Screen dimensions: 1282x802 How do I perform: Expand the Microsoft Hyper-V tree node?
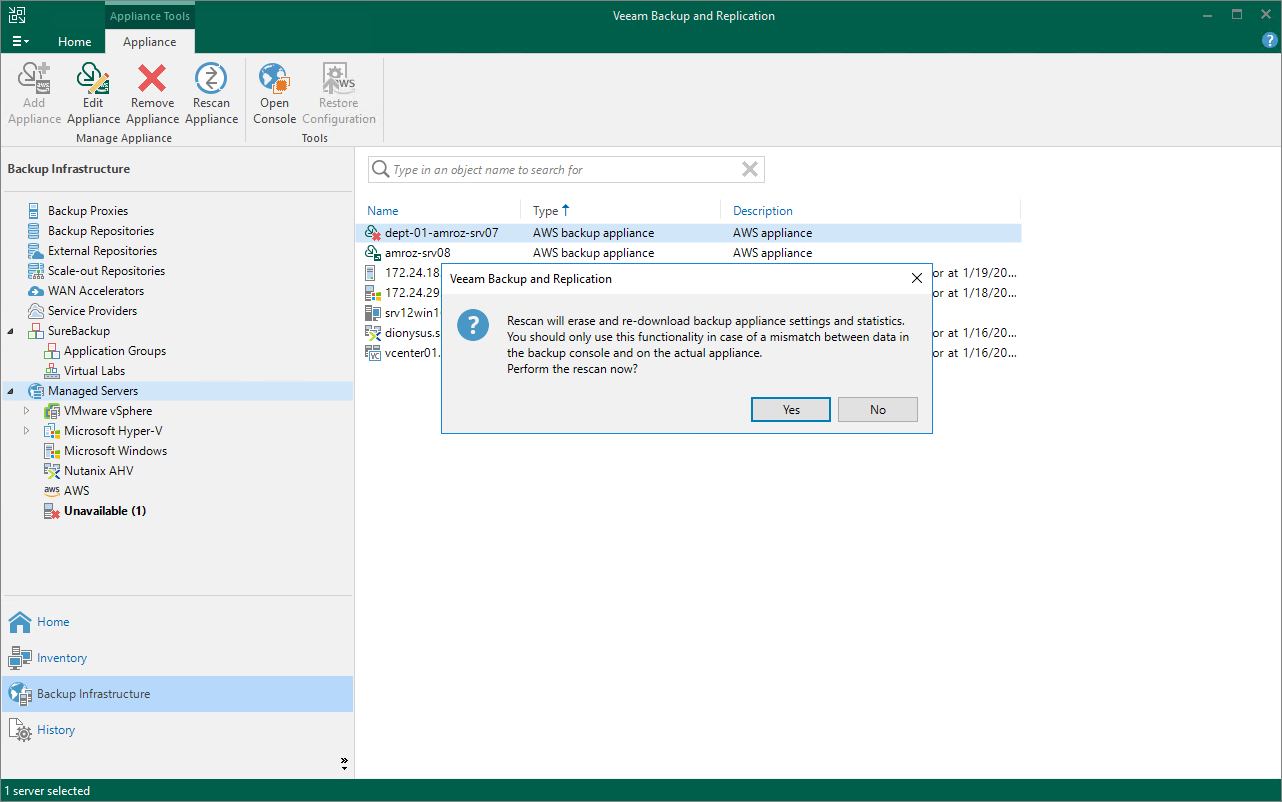27,431
